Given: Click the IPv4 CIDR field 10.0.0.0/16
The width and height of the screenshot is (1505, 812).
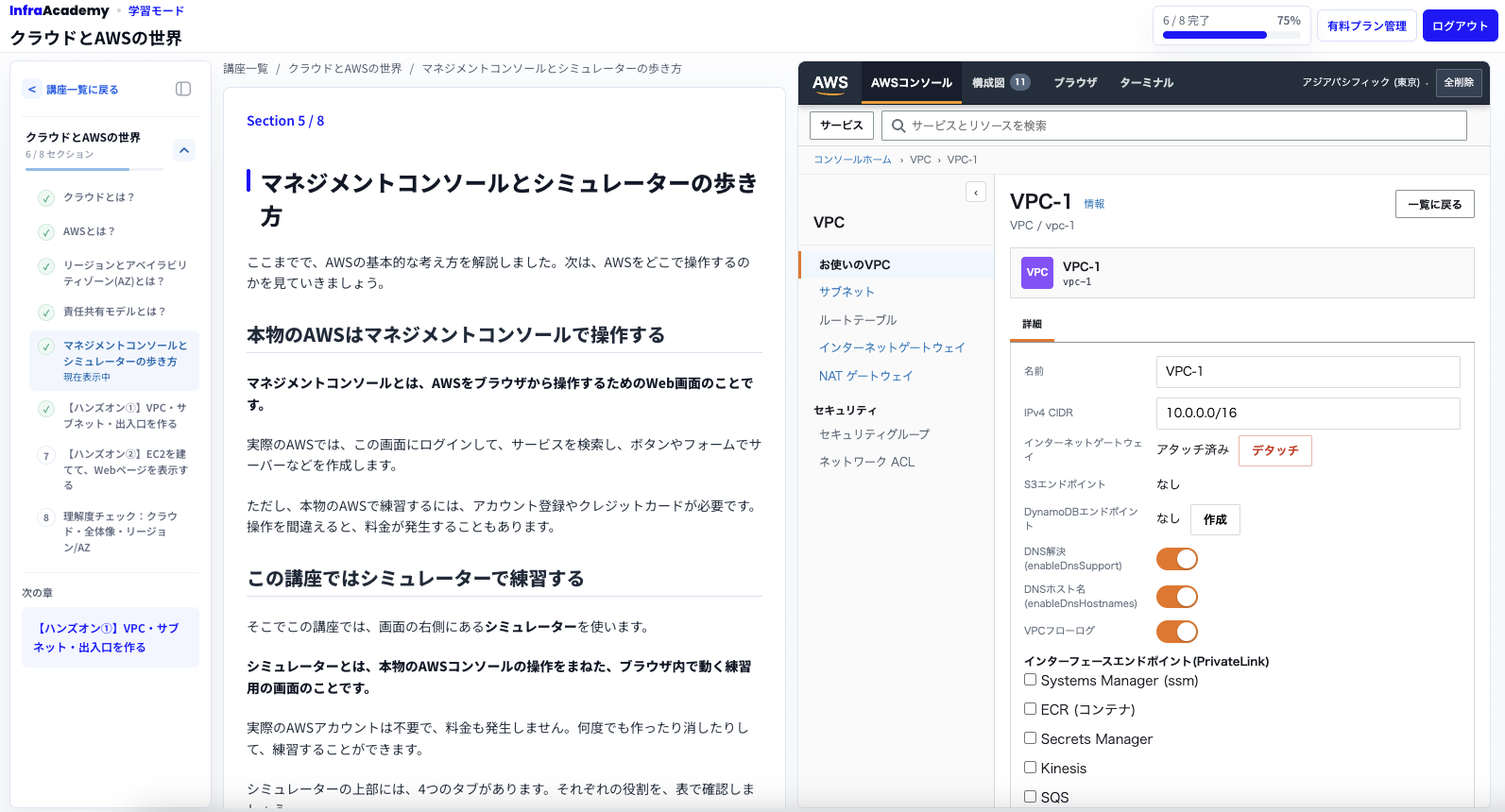Looking at the screenshot, I should pos(1308,414).
